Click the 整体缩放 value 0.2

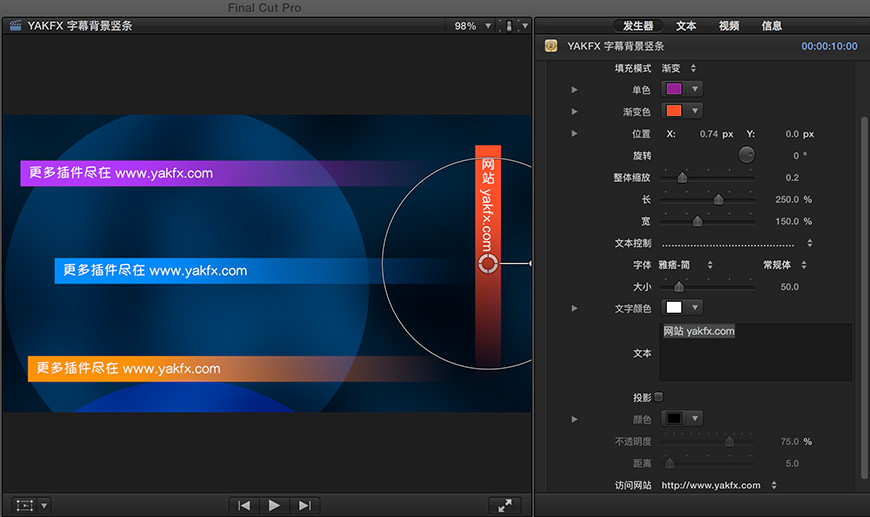[792, 178]
